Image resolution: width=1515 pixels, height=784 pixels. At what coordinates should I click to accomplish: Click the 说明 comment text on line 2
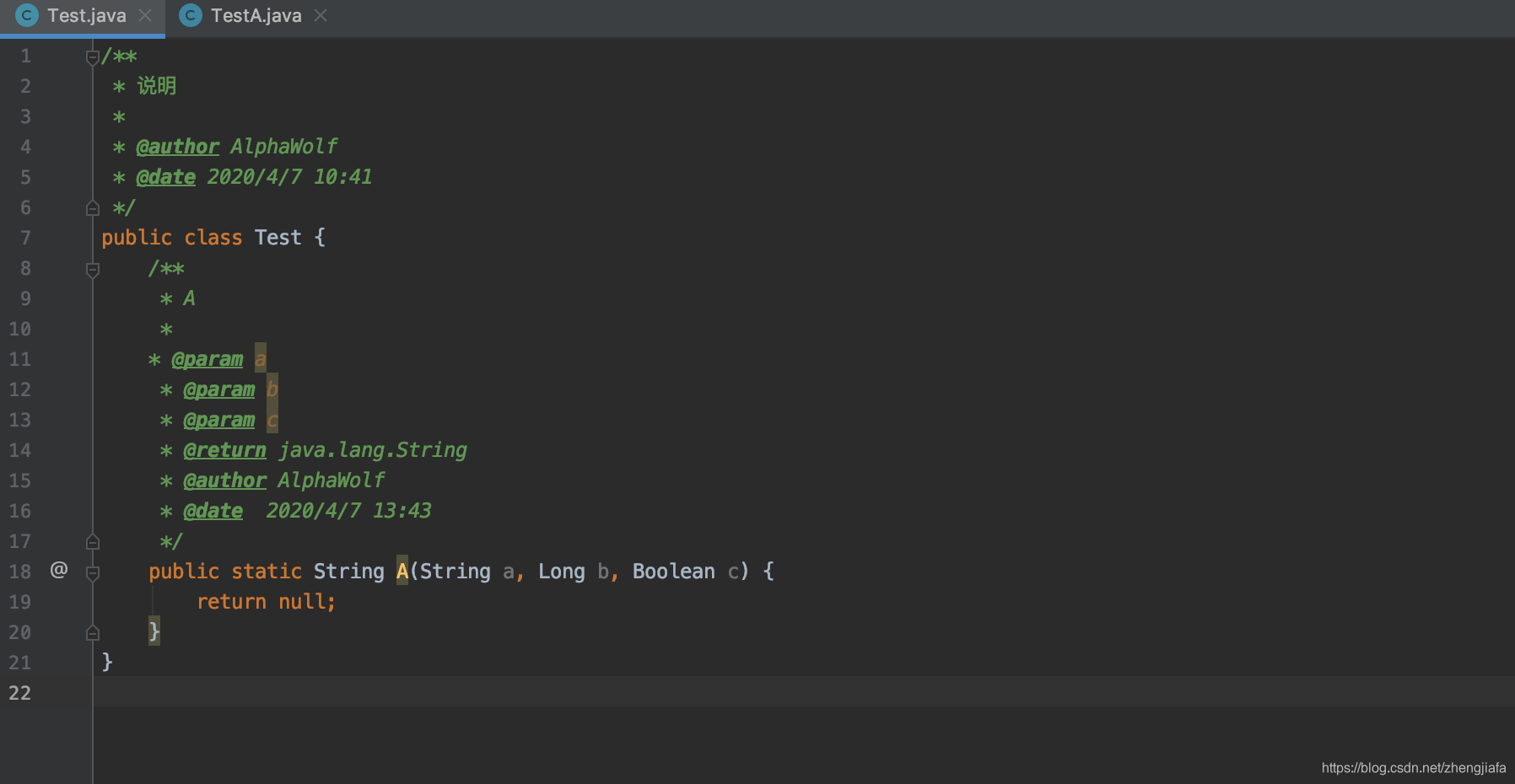[157, 86]
